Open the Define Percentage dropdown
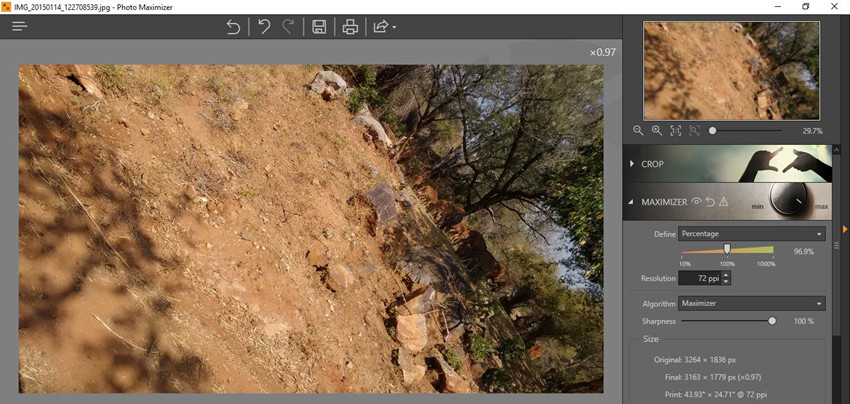 pos(751,234)
